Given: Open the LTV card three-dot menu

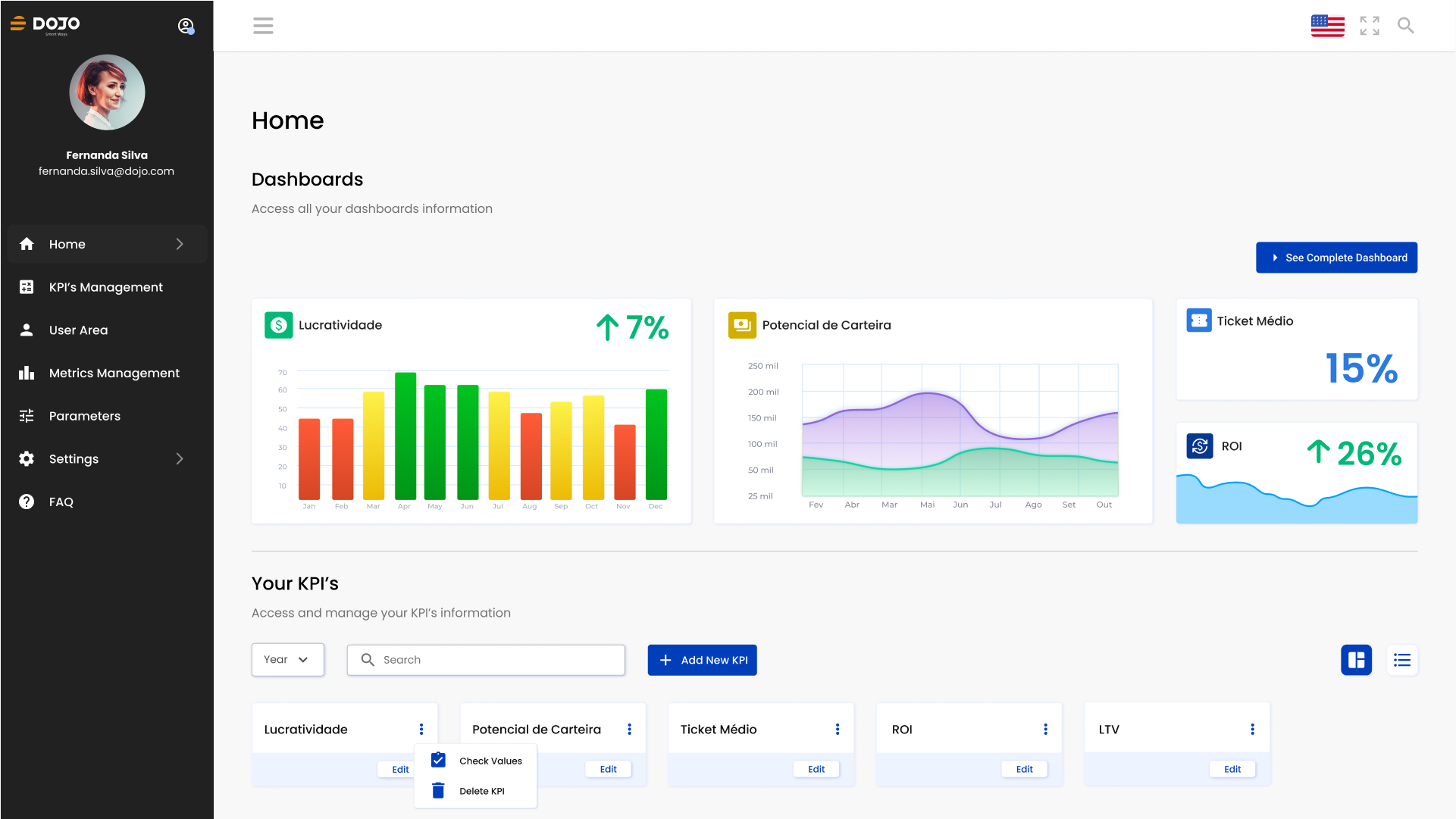Looking at the screenshot, I should (1252, 729).
